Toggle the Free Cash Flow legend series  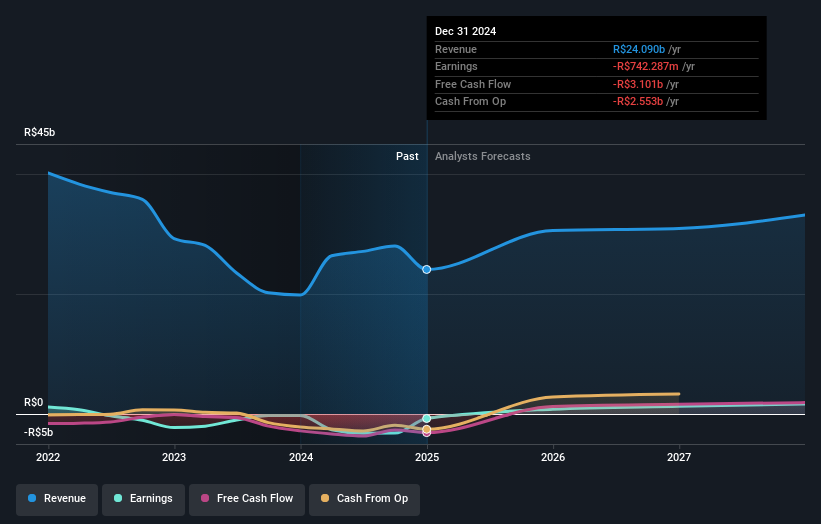coord(247,499)
